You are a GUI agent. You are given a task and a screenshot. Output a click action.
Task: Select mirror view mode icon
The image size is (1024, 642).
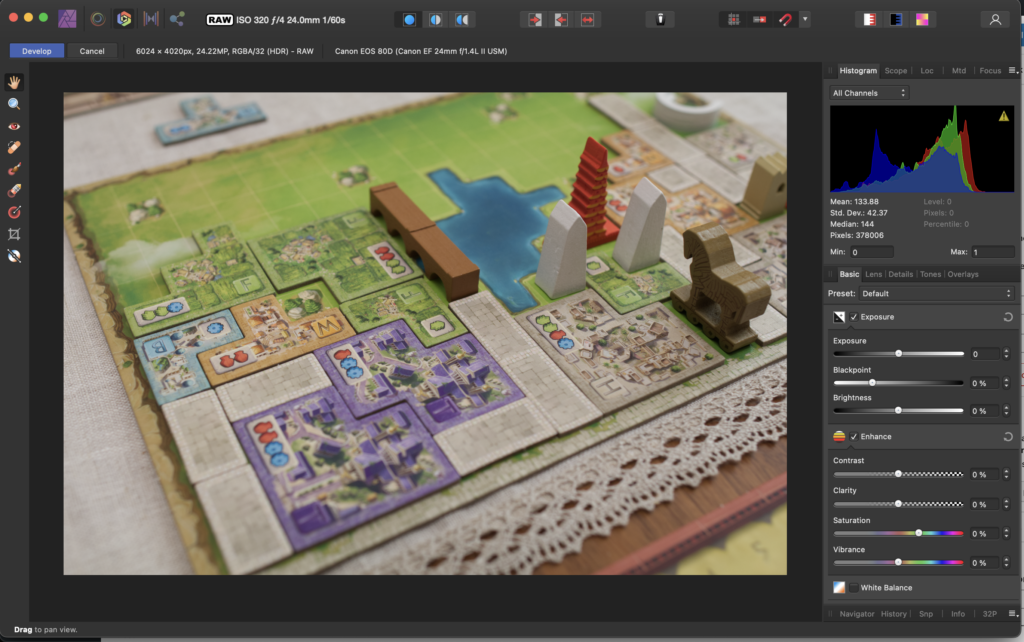point(462,20)
